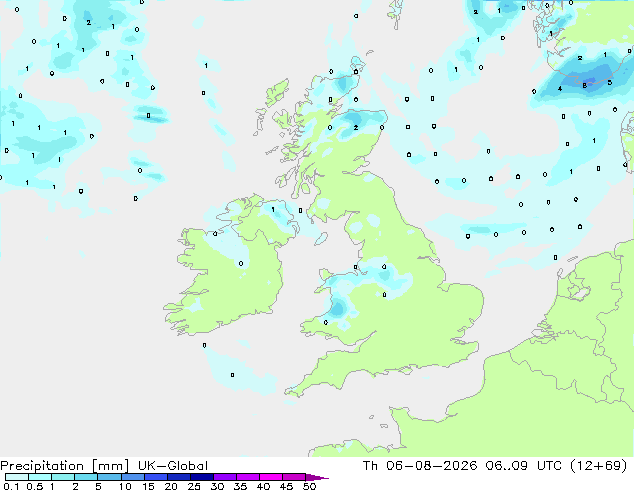634x490 pixels.
Task: Click the '06..09 UTC' time range text
Action: click(524, 466)
